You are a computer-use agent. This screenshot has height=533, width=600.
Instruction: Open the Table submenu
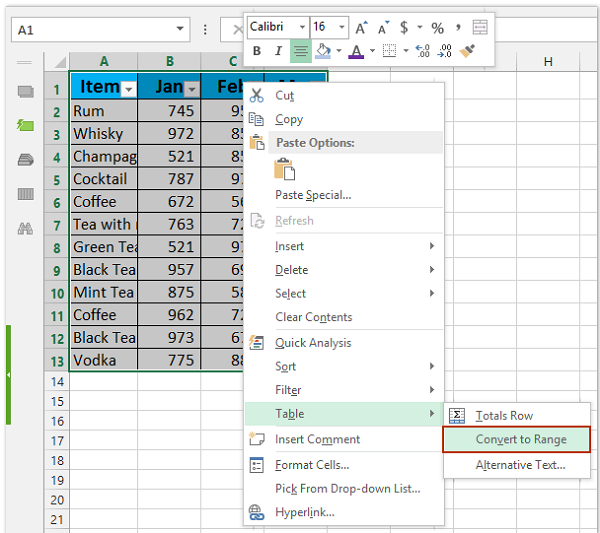(344, 414)
